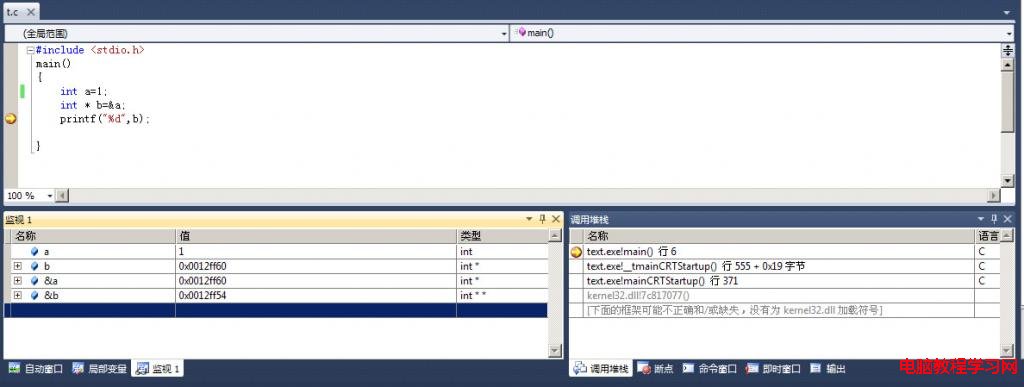Switch to the 局部变量 tab

point(99,369)
